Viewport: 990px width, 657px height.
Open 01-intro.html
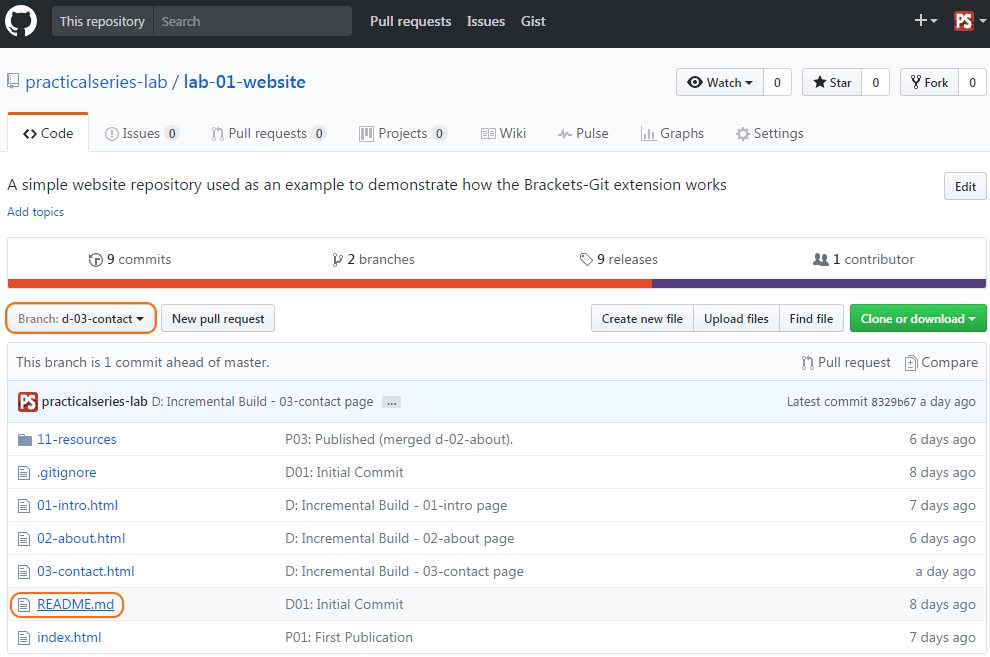coord(77,505)
